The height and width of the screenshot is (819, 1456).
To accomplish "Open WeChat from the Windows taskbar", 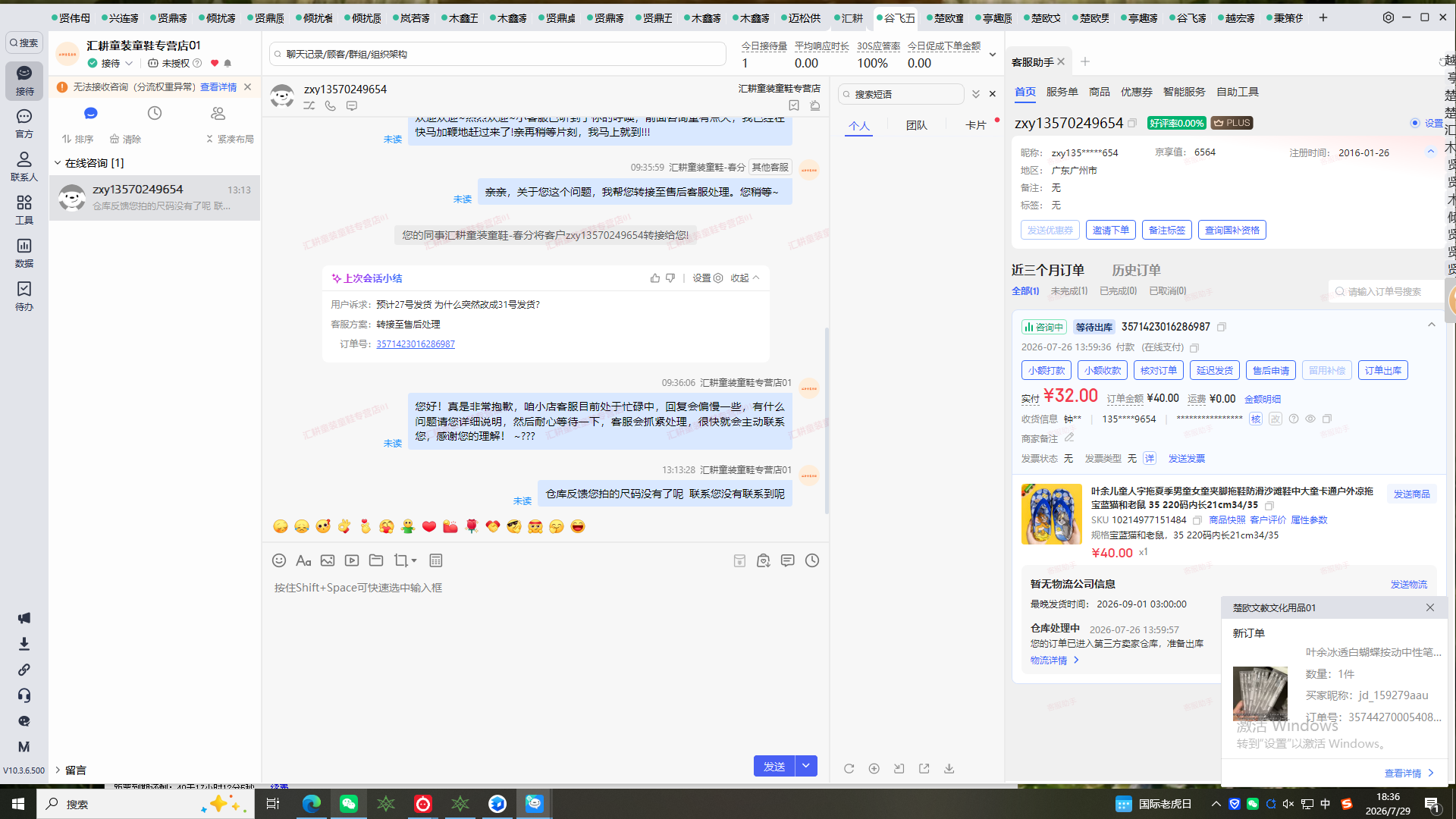I will click(x=349, y=804).
